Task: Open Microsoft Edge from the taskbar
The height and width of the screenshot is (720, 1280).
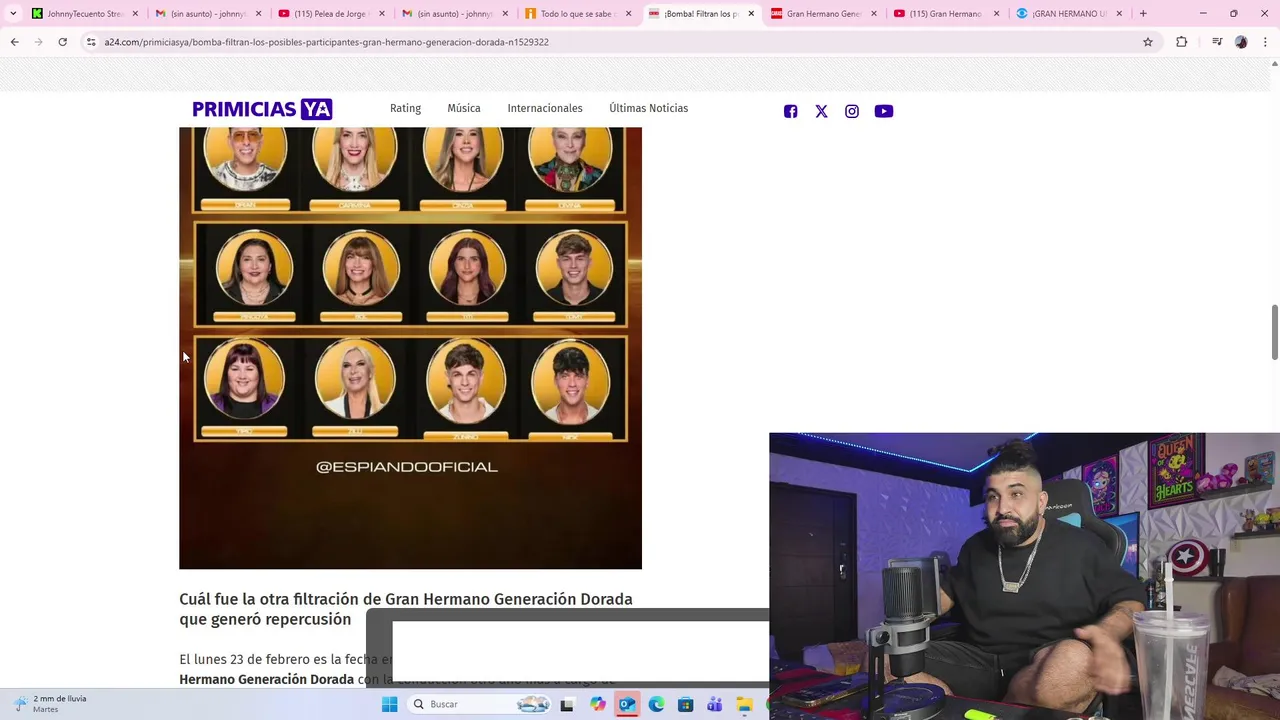Action: click(656, 704)
